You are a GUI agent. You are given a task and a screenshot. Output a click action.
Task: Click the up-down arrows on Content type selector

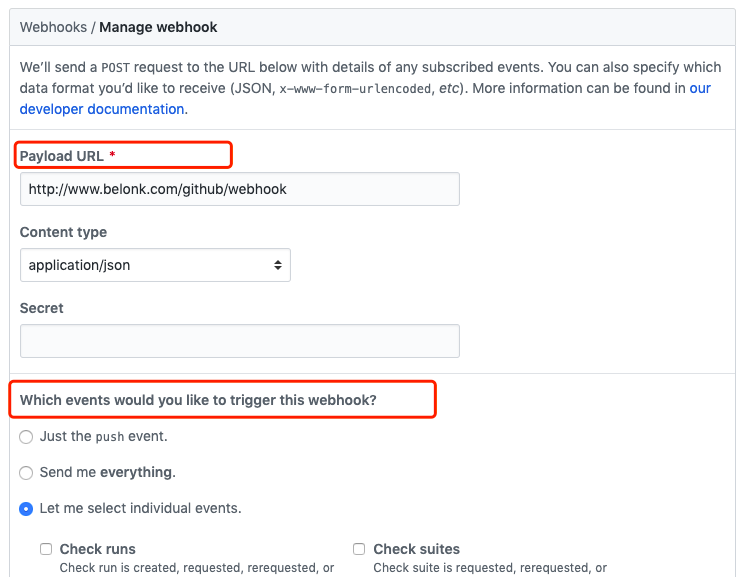(278, 265)
